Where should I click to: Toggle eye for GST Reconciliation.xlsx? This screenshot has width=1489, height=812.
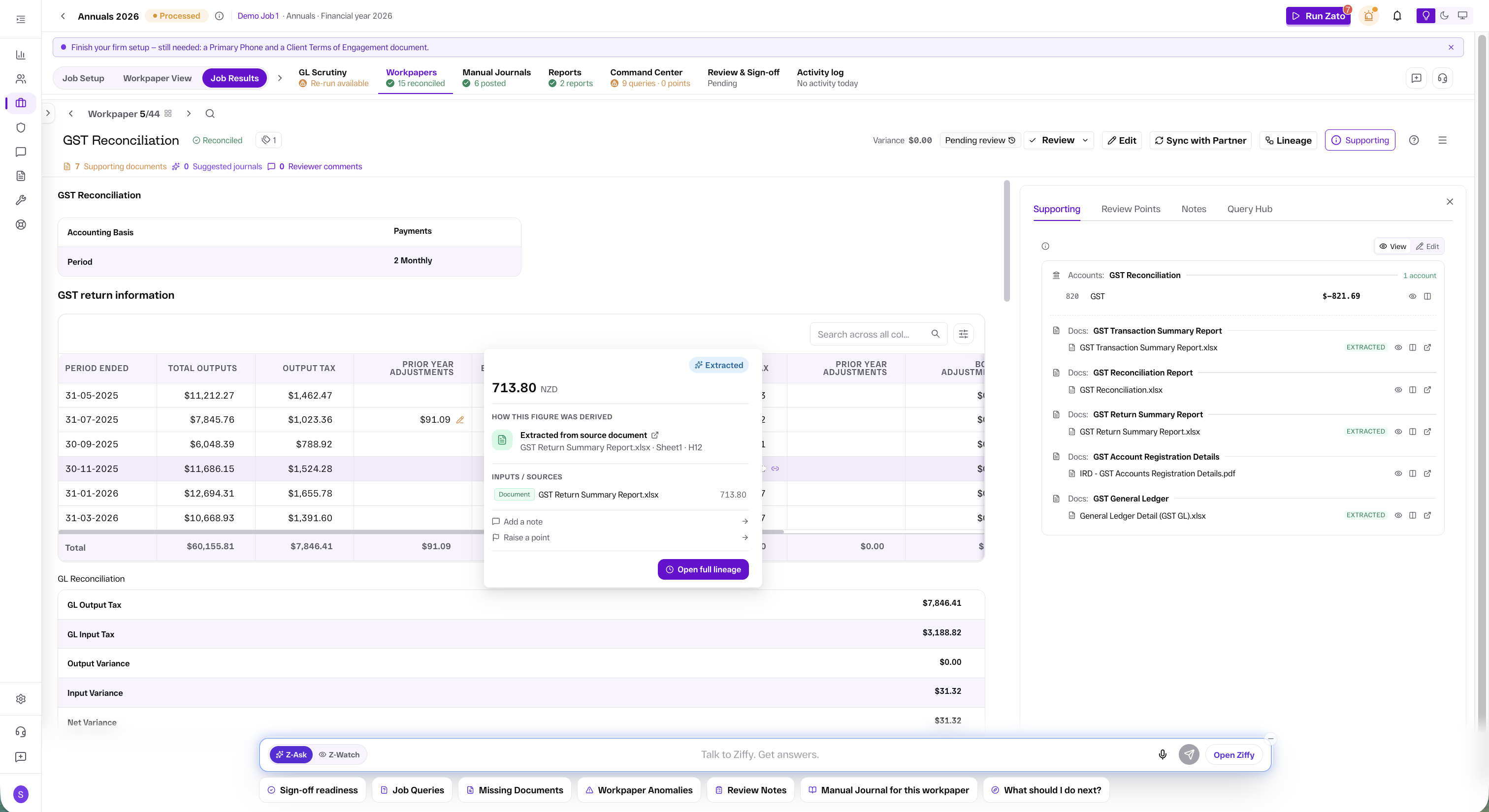pyautogui.click(x=1398, y=390)
